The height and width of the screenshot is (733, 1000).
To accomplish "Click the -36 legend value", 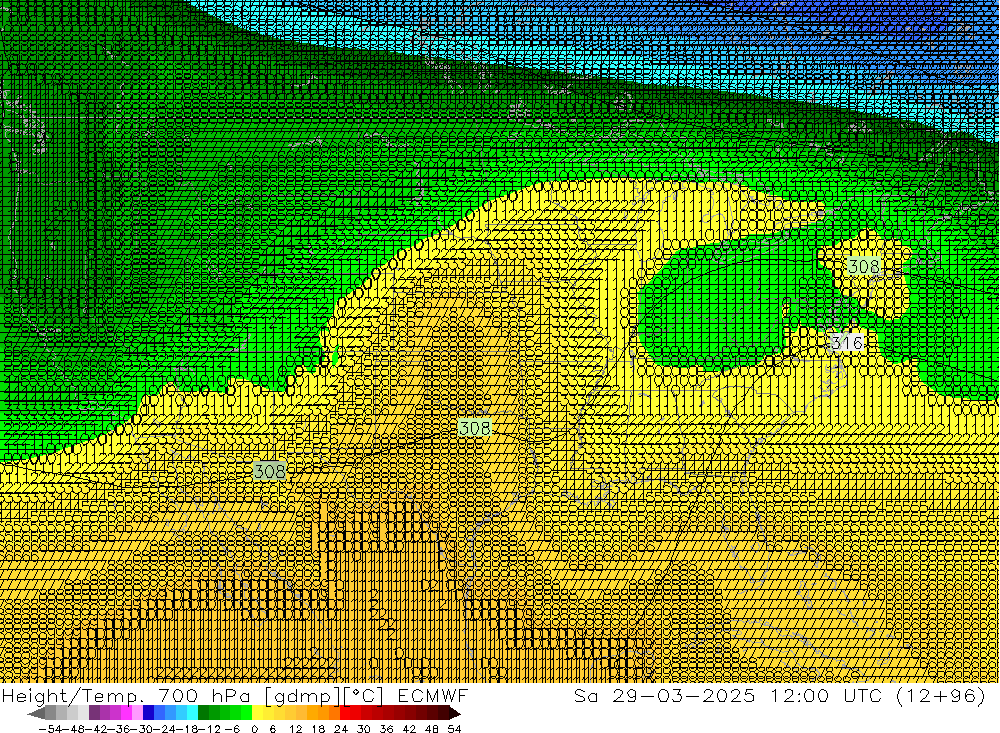I will 119,729.
